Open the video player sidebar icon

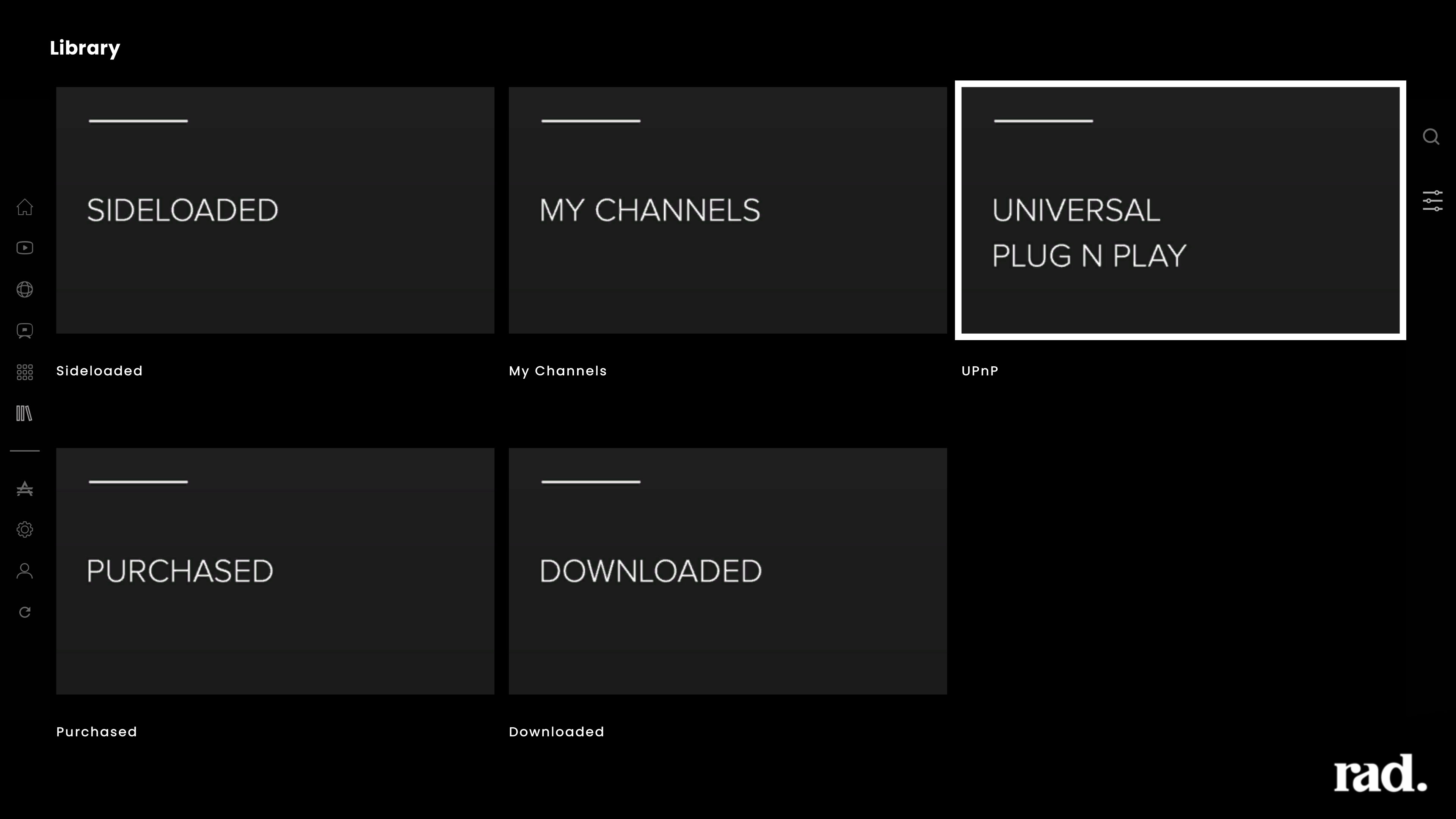(x=24, y=248)
